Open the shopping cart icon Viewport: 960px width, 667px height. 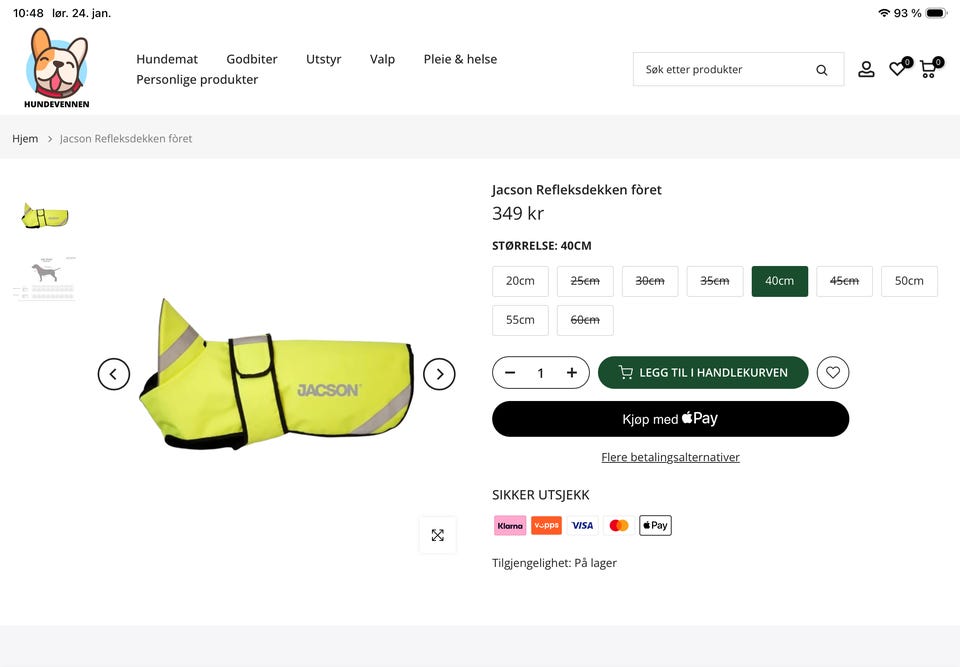pyautogui.click(x=928, y=69)
